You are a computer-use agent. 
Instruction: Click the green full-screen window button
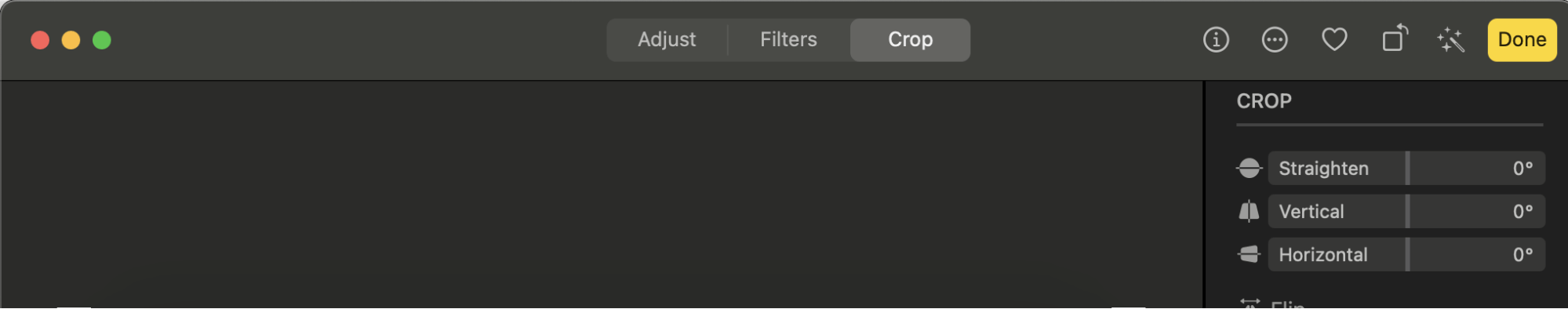coord(102,40)
